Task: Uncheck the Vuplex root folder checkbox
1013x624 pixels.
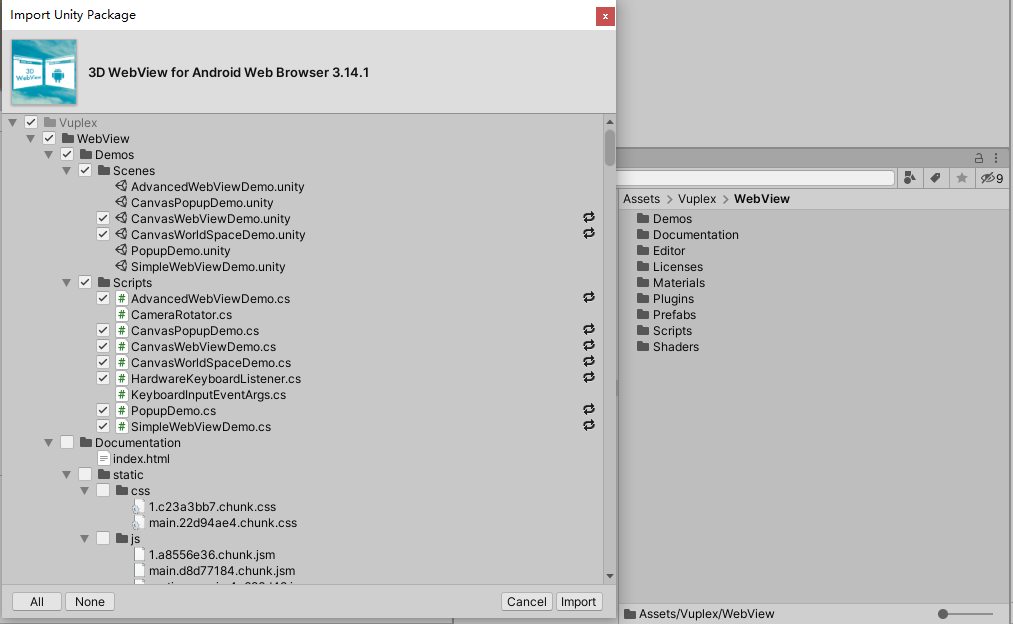Action: tap(31, 122)
